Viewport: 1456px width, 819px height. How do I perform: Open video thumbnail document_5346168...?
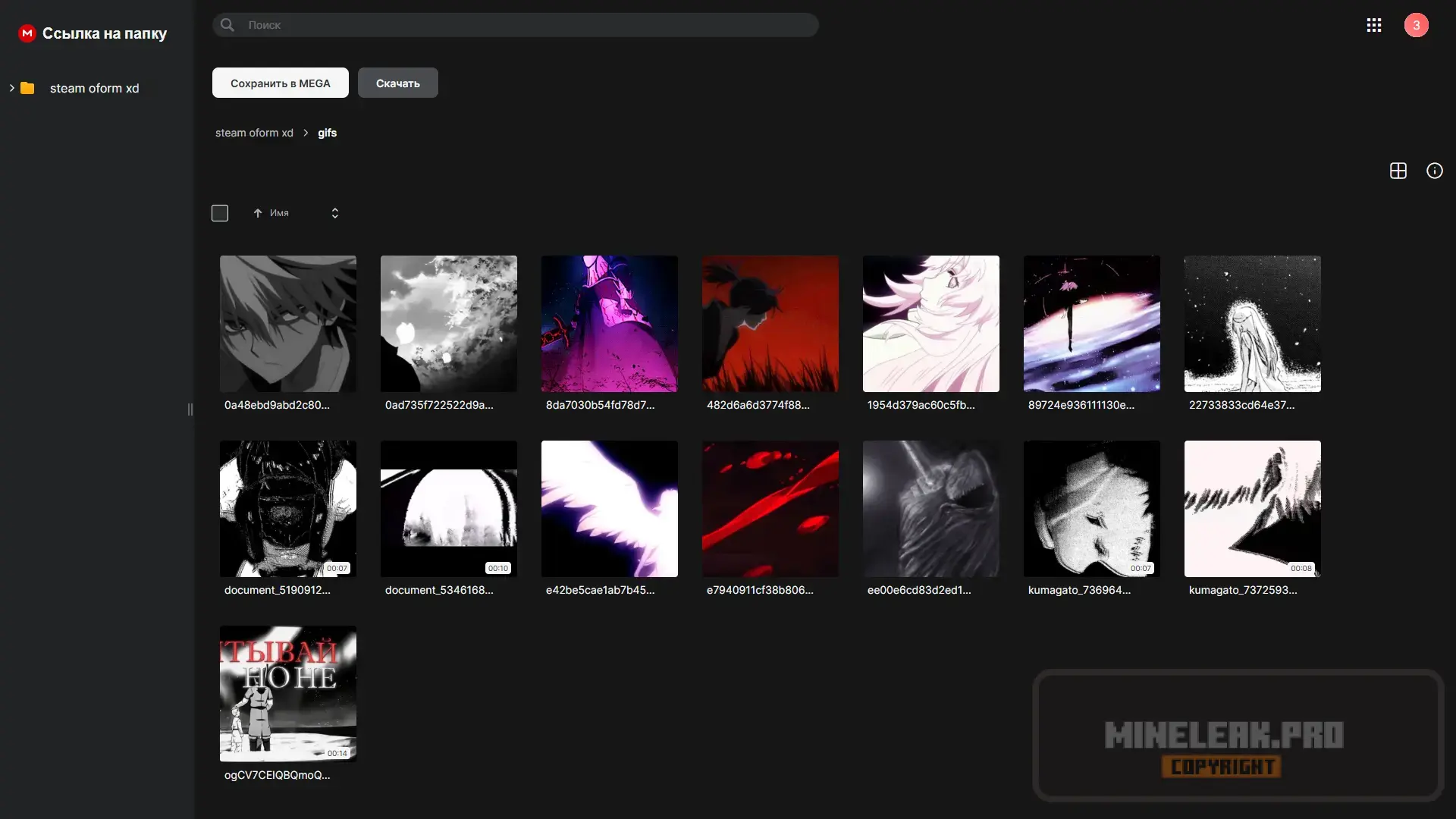pos(449,509)
